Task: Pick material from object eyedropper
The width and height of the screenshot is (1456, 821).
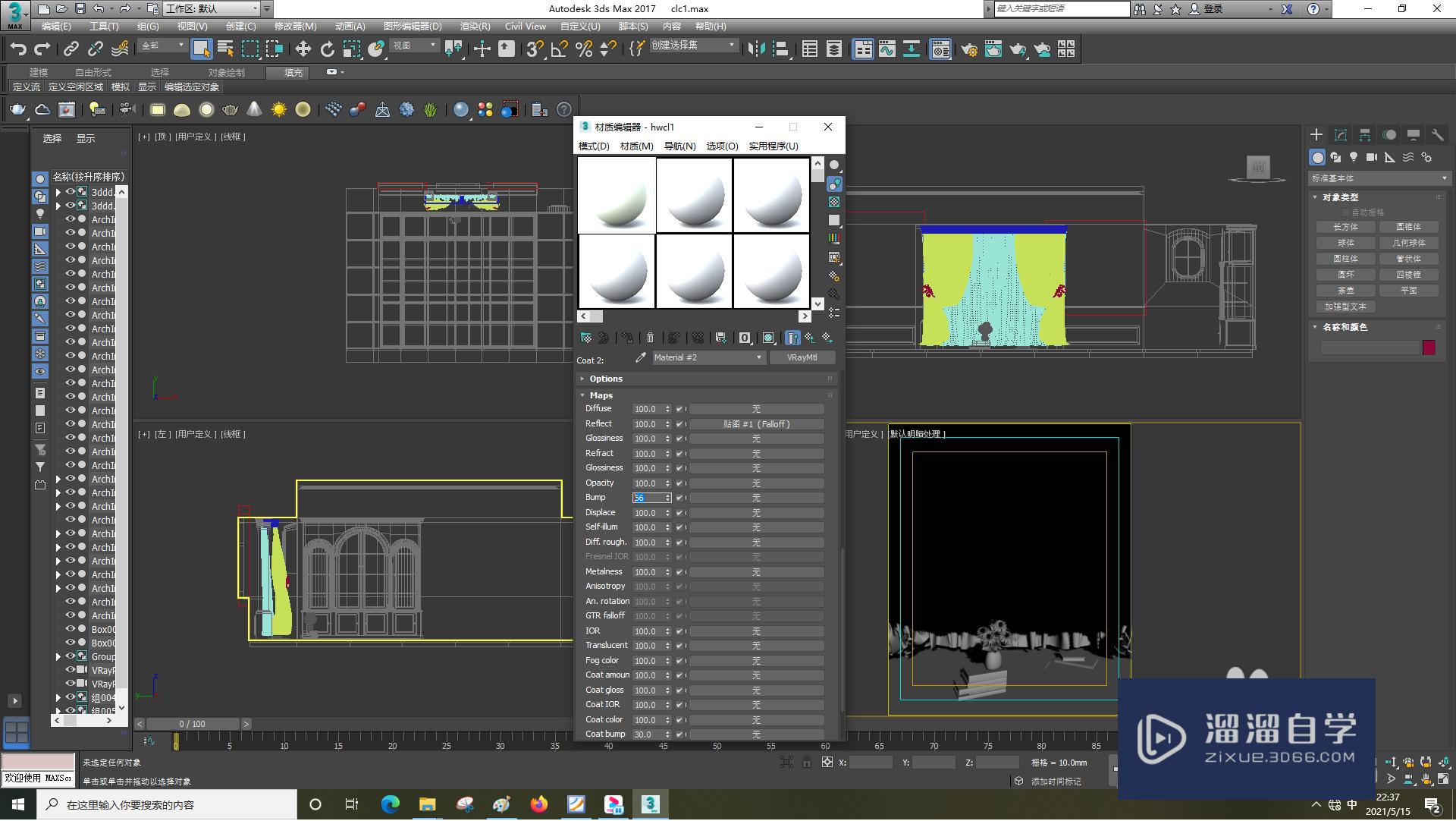Action: coord(641,358)
